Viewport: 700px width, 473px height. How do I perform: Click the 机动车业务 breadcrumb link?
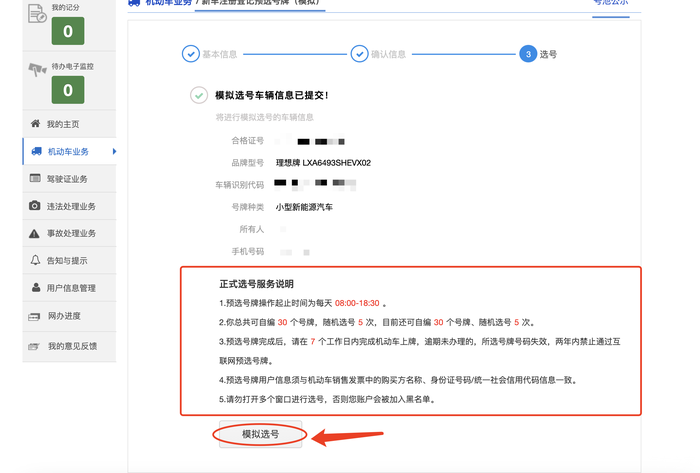(x=166, y=3)
